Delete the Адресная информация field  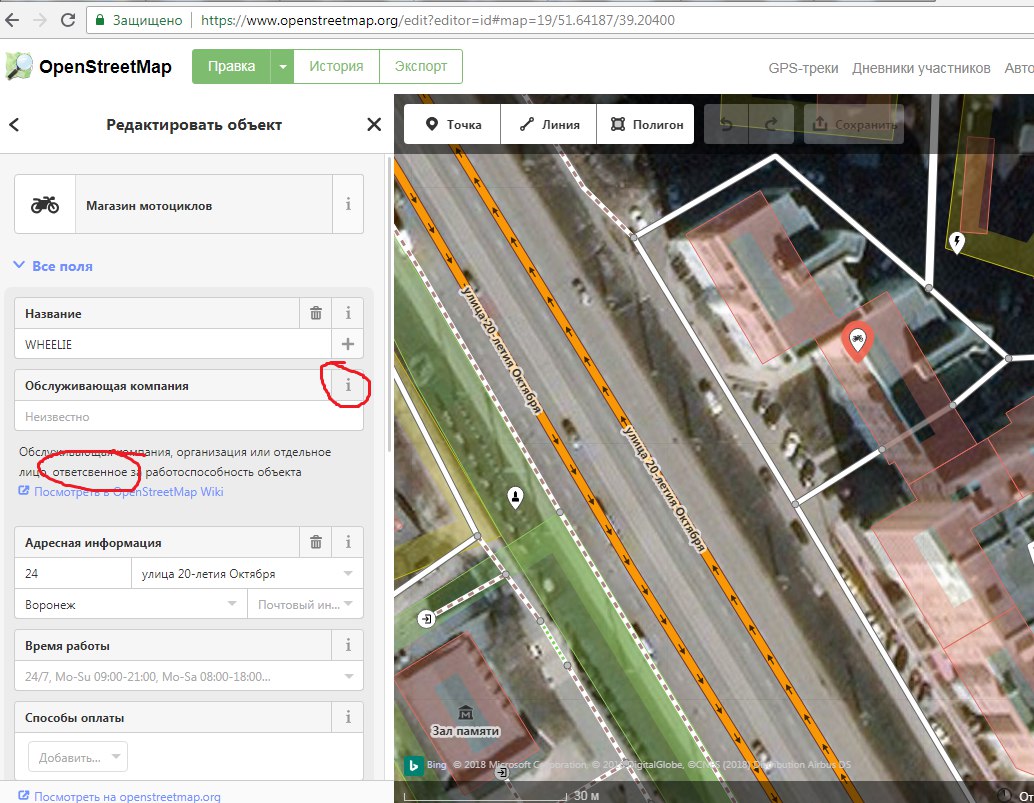click(x=316, y=542)
